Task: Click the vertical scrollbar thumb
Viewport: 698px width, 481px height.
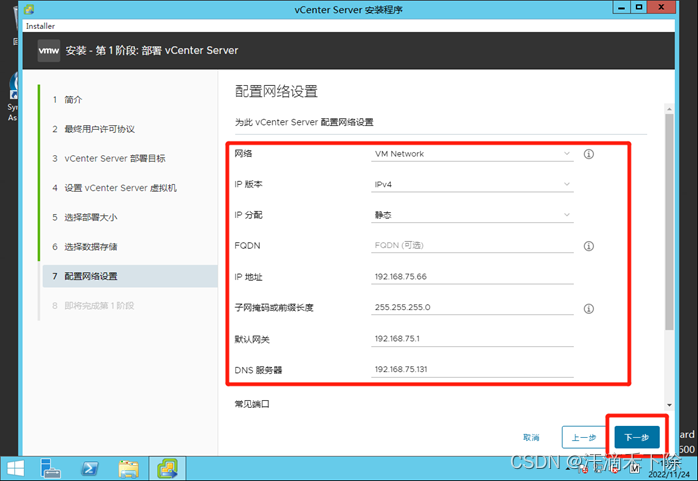Action: 669,222
